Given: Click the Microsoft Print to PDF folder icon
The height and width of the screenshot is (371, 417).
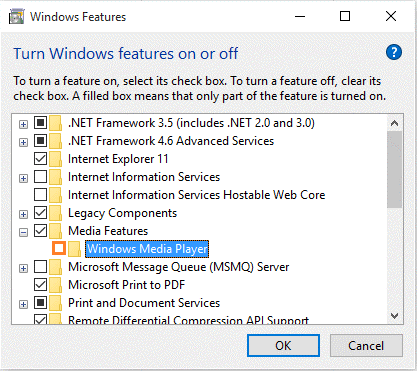Looking at the screenshot, I should pos(55,285).
